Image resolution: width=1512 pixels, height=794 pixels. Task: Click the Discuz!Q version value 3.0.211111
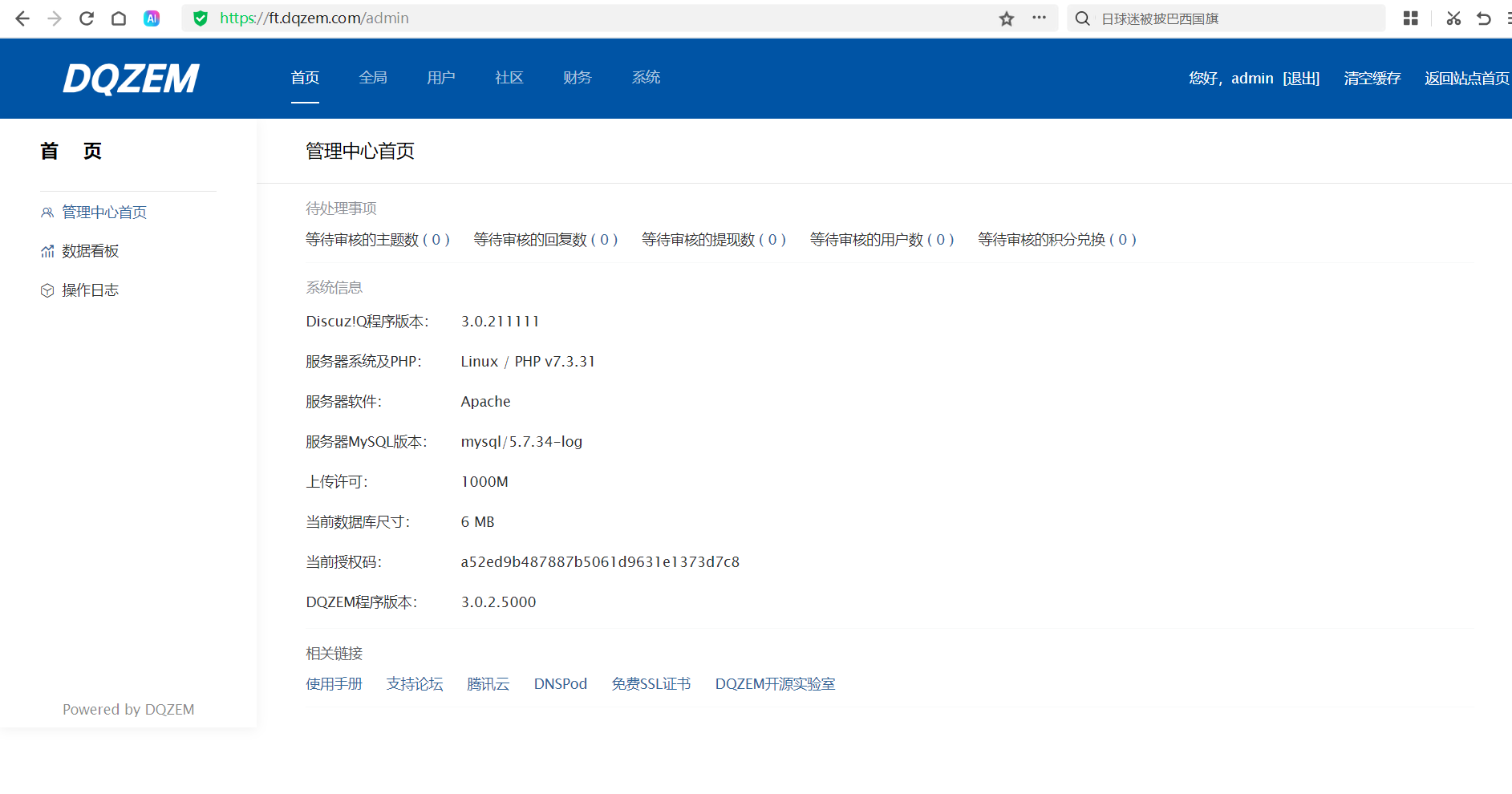(501, 322)
